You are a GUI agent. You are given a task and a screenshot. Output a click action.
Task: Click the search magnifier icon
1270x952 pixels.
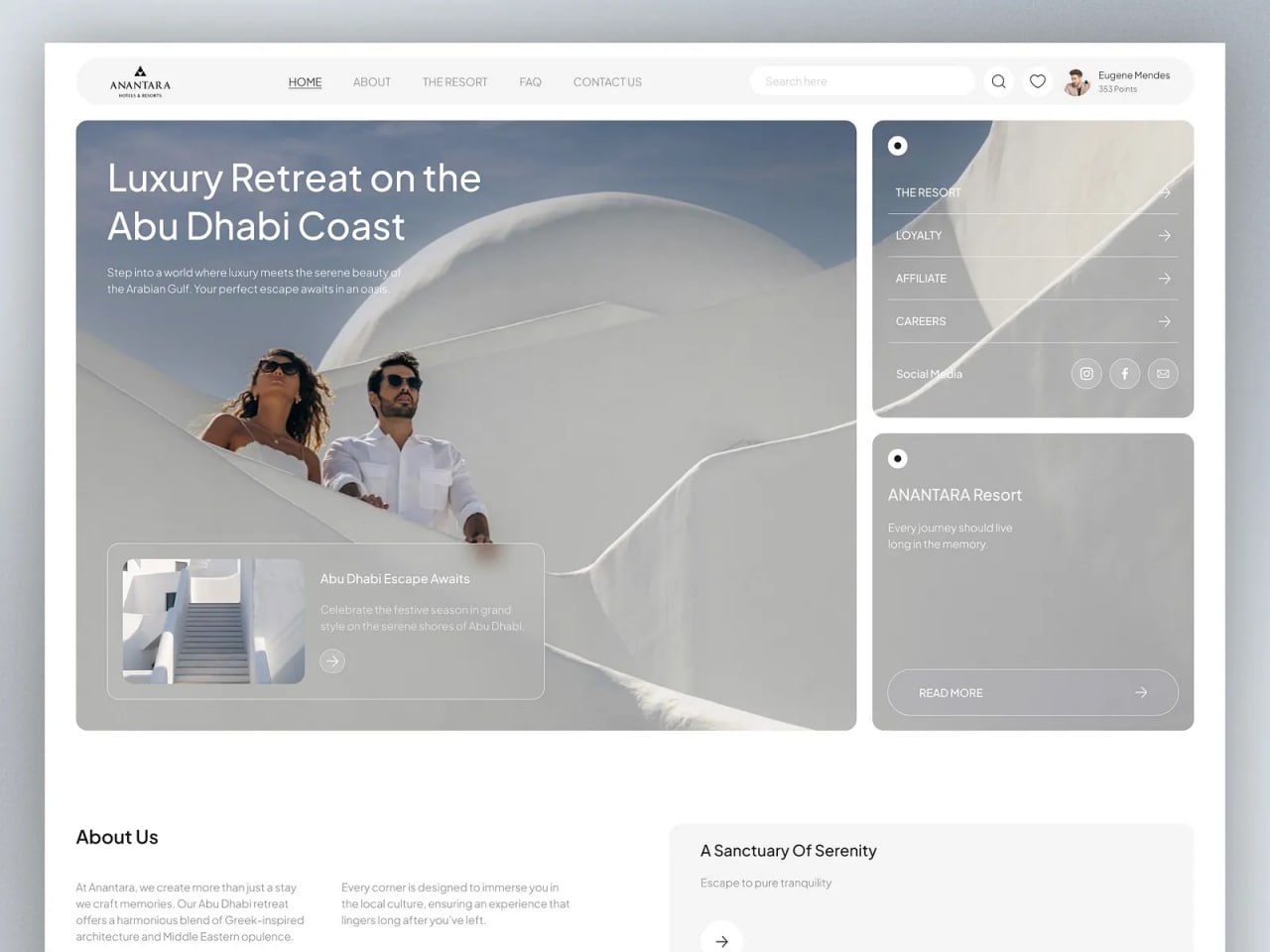coord(999,81)
